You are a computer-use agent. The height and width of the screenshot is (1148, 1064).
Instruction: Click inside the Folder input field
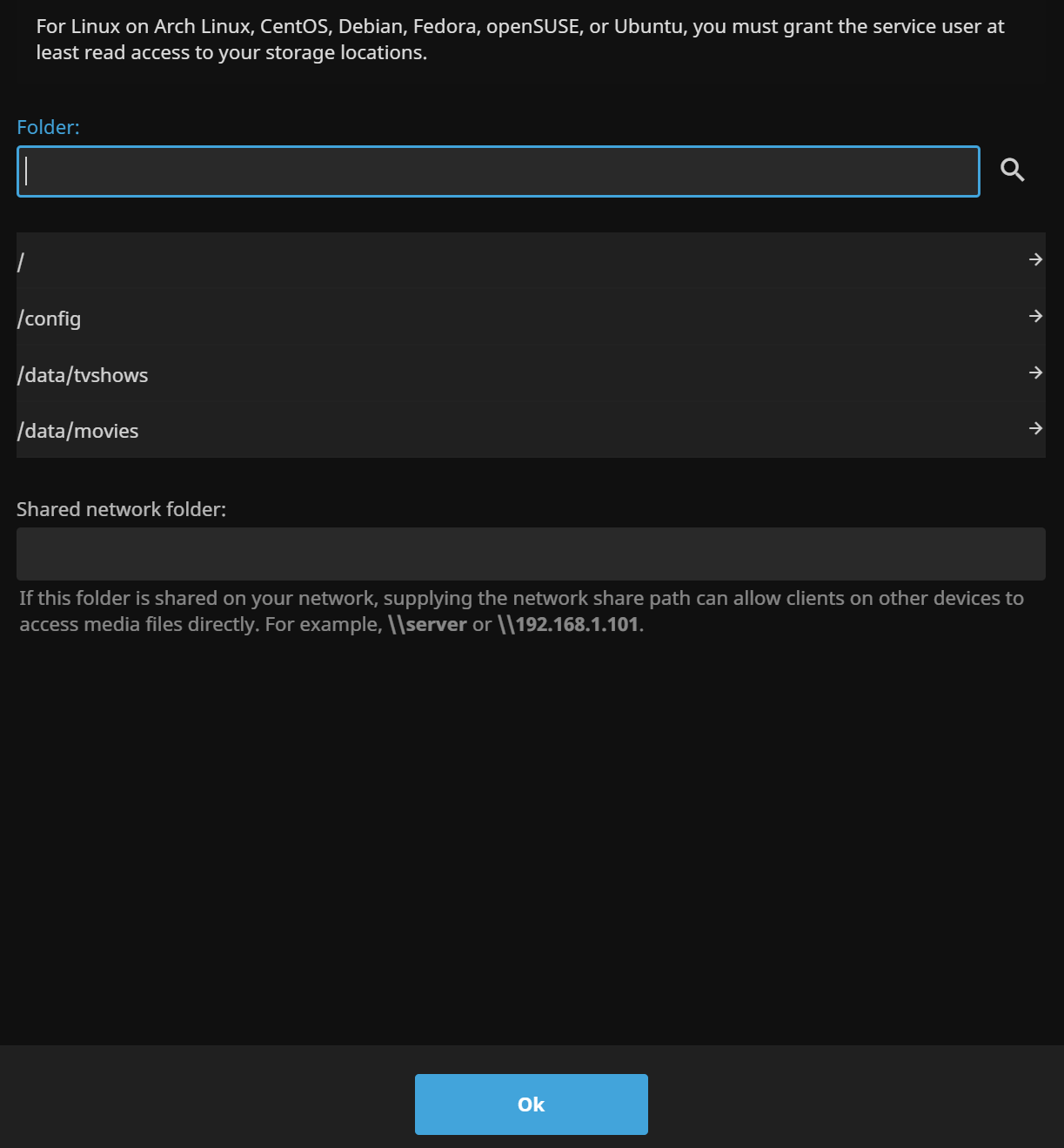pos(498,171)
